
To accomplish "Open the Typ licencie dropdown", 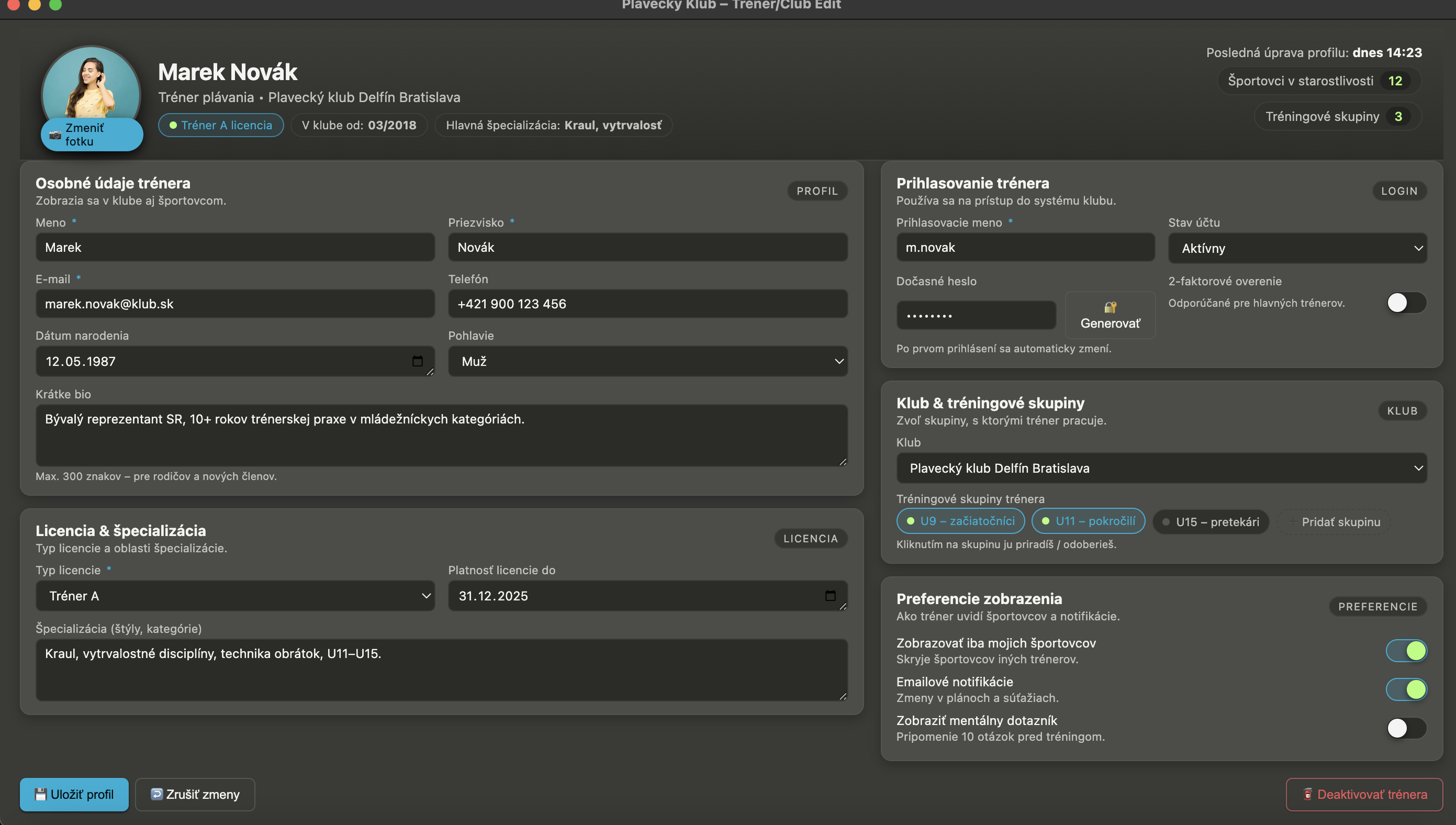I will [235, 596].
